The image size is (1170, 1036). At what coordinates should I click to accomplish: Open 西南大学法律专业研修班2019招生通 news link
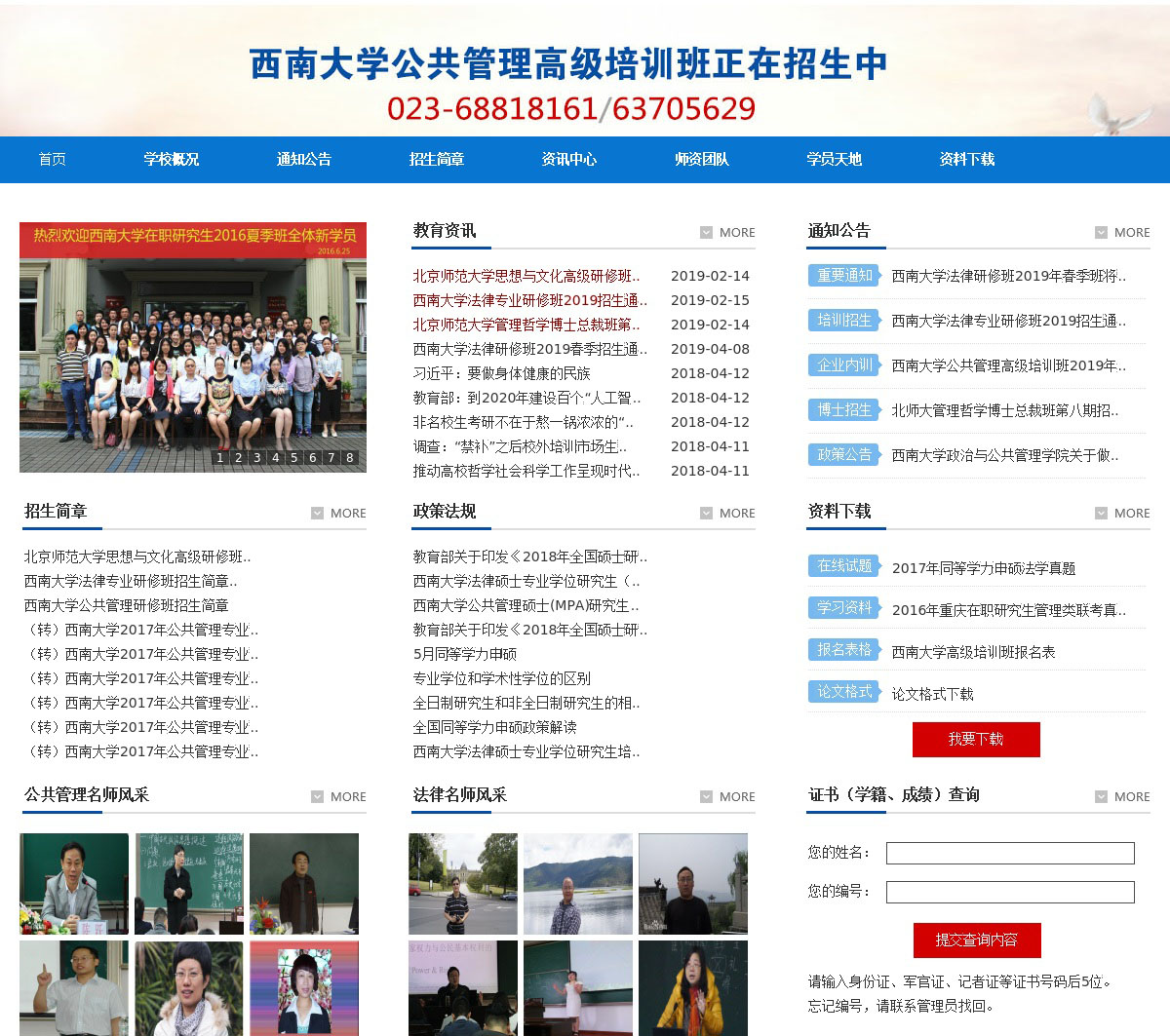click(x=529, y=300)
